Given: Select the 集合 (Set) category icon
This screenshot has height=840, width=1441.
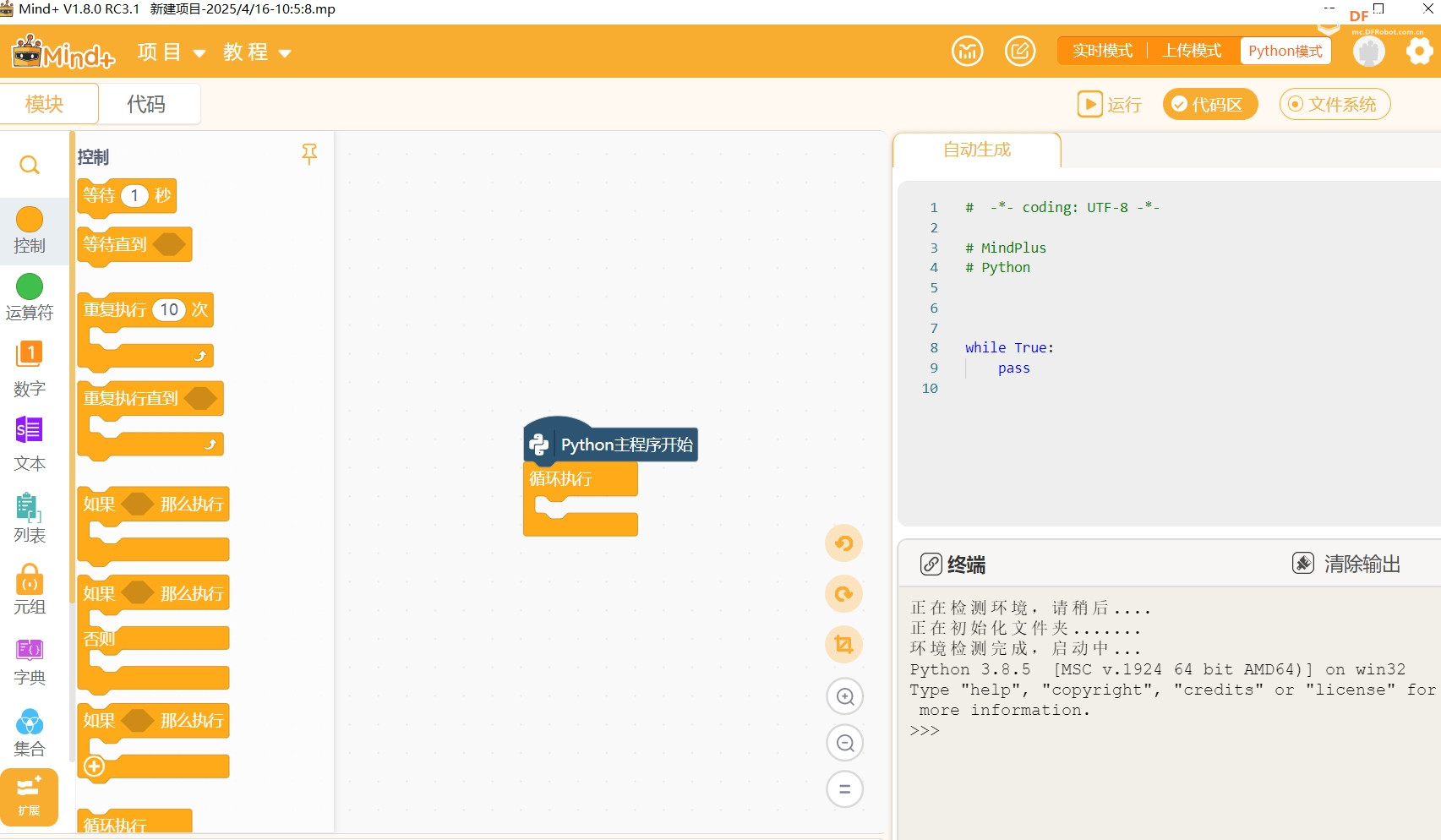Looking at the screenshot, I should pos(30,723).
